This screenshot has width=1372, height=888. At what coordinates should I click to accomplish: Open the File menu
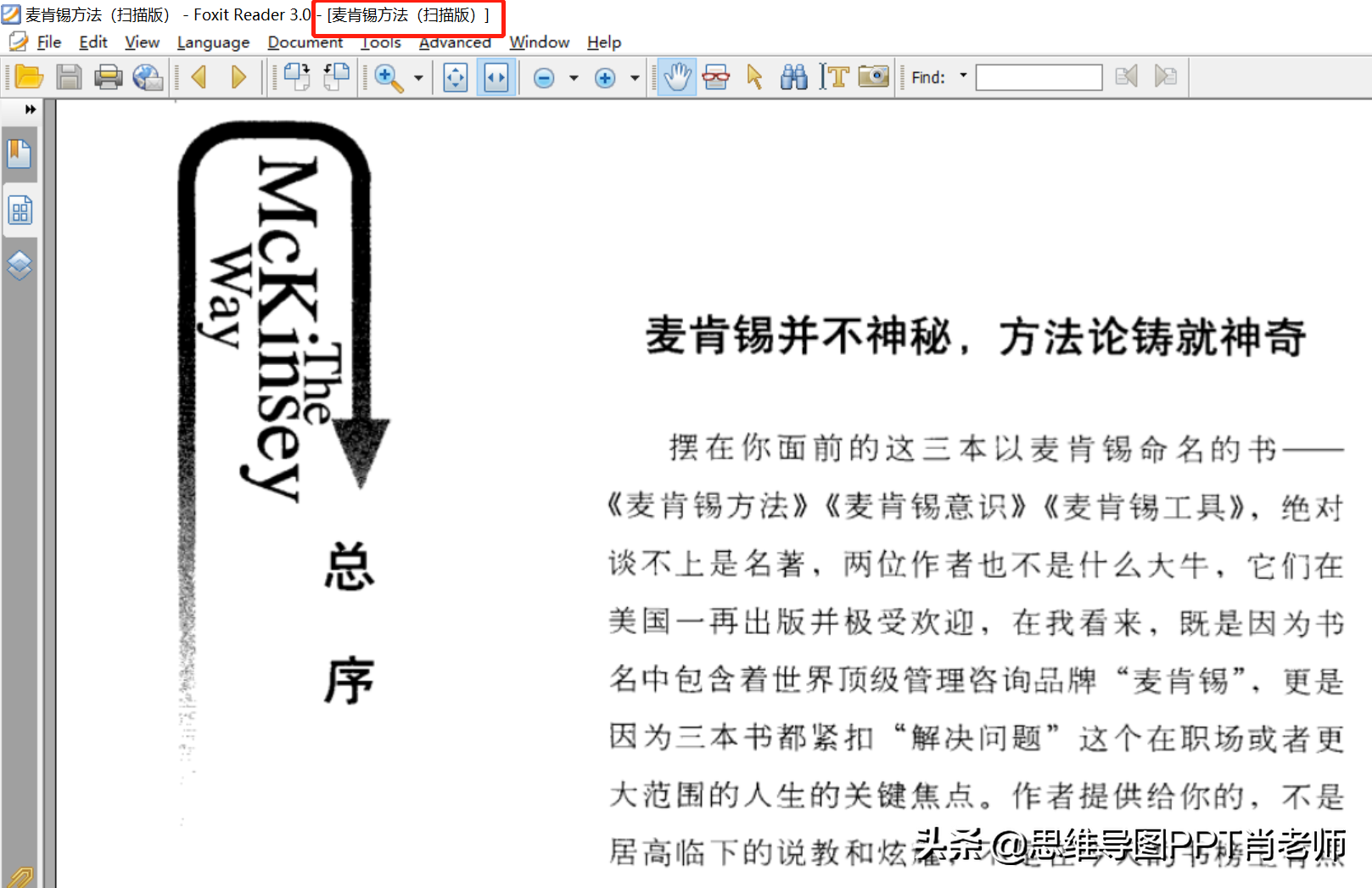49,42
